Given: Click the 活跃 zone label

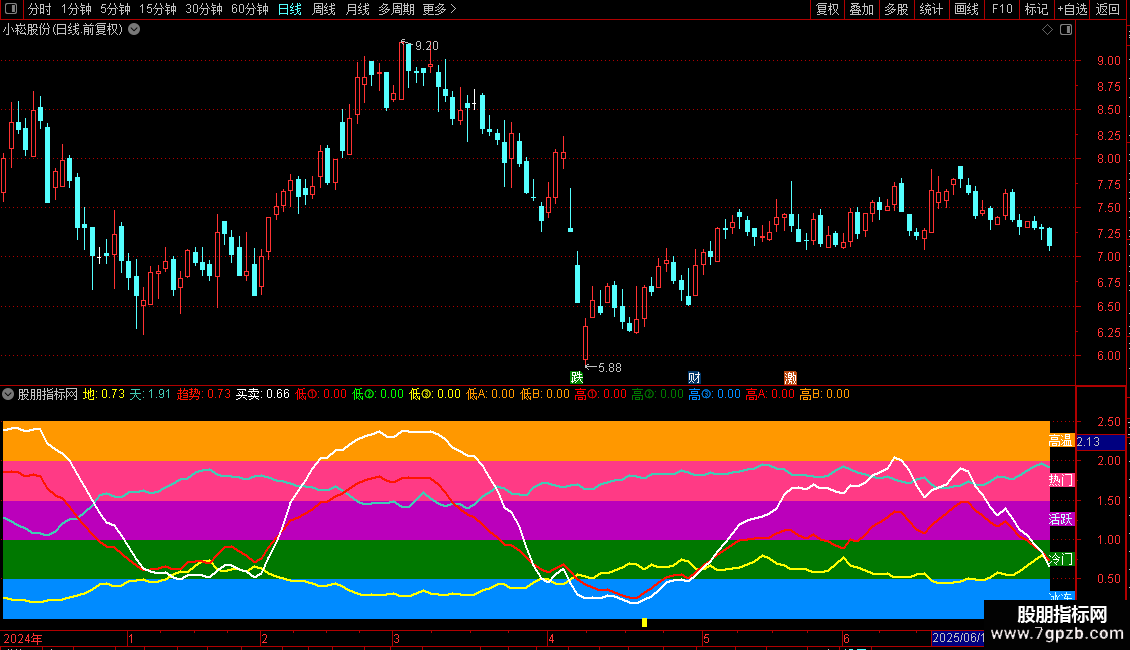Looking at the screenshot, I should [1061, 519].
